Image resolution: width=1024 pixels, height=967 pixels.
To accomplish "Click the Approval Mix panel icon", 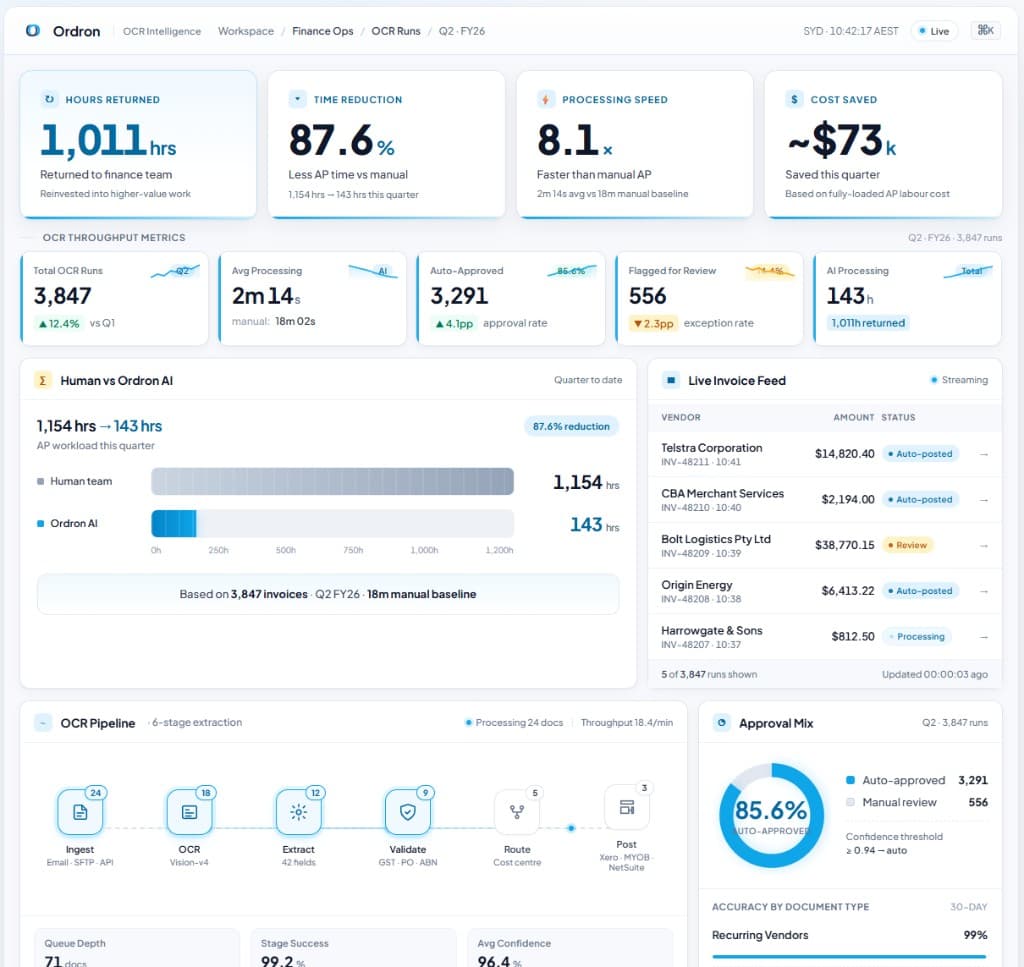I will coord(722,723).
